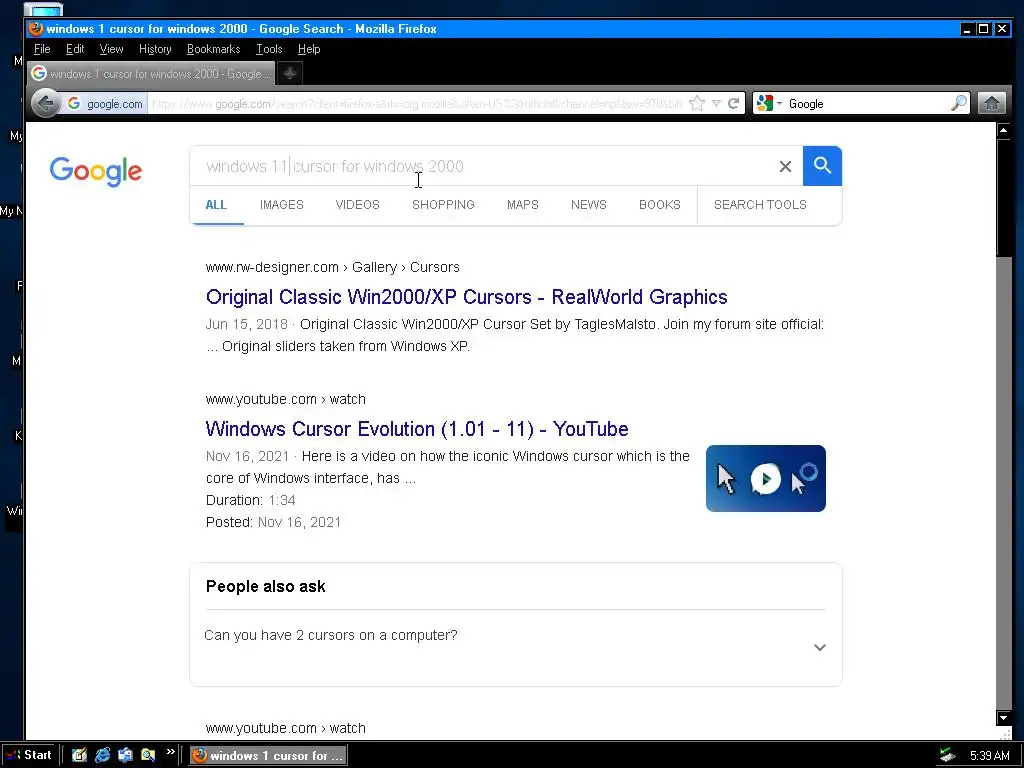
Task: Click the fourth quick launch search icon
Action: point(148,755)
